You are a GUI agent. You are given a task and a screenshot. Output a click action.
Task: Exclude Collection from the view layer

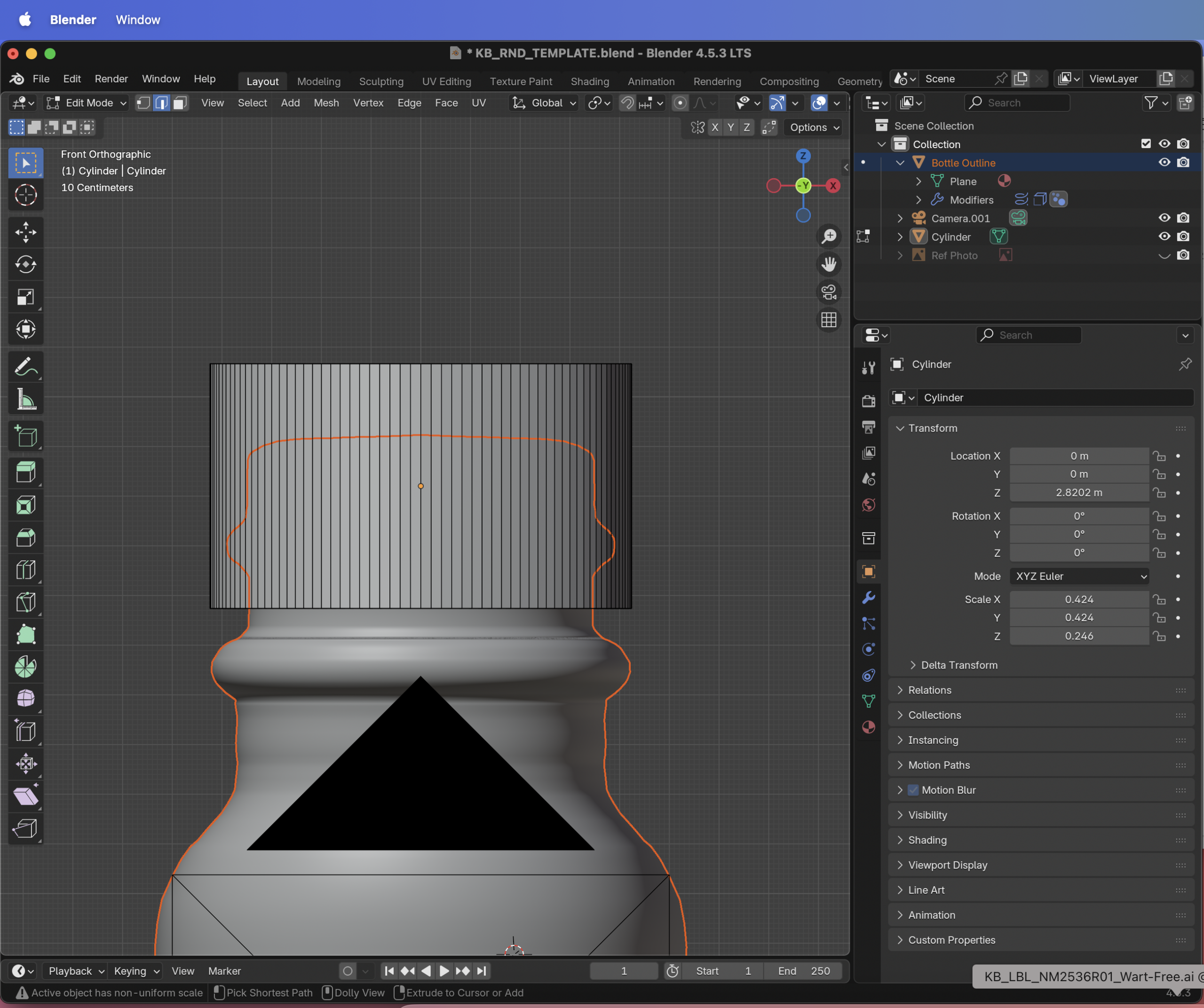(x=1146, y=144)
